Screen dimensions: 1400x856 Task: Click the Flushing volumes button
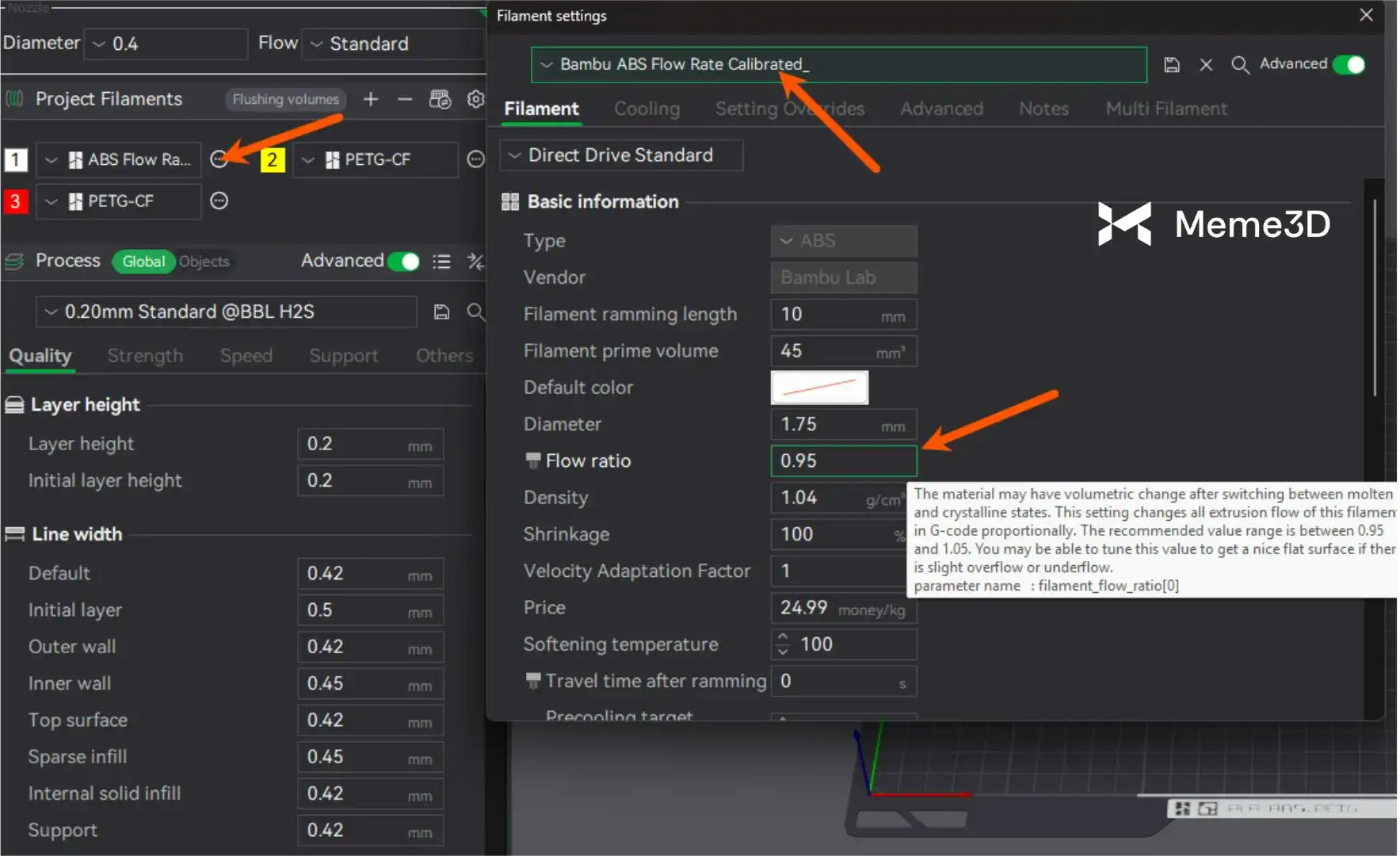(x=285, y=99)
